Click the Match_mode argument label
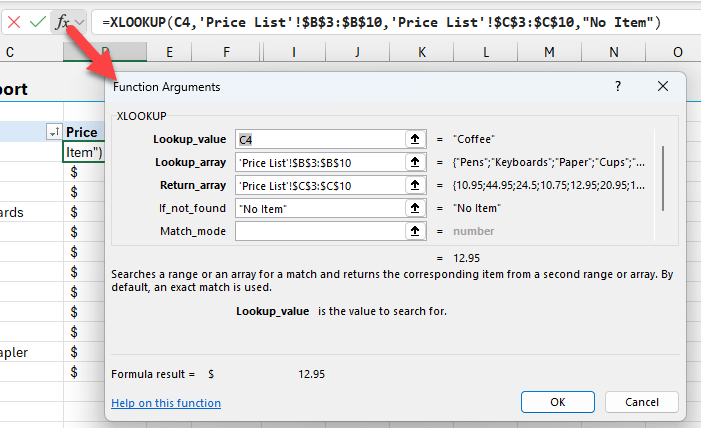Image resolution: width=701 pixels, height=428 pixels. point(193,231)
